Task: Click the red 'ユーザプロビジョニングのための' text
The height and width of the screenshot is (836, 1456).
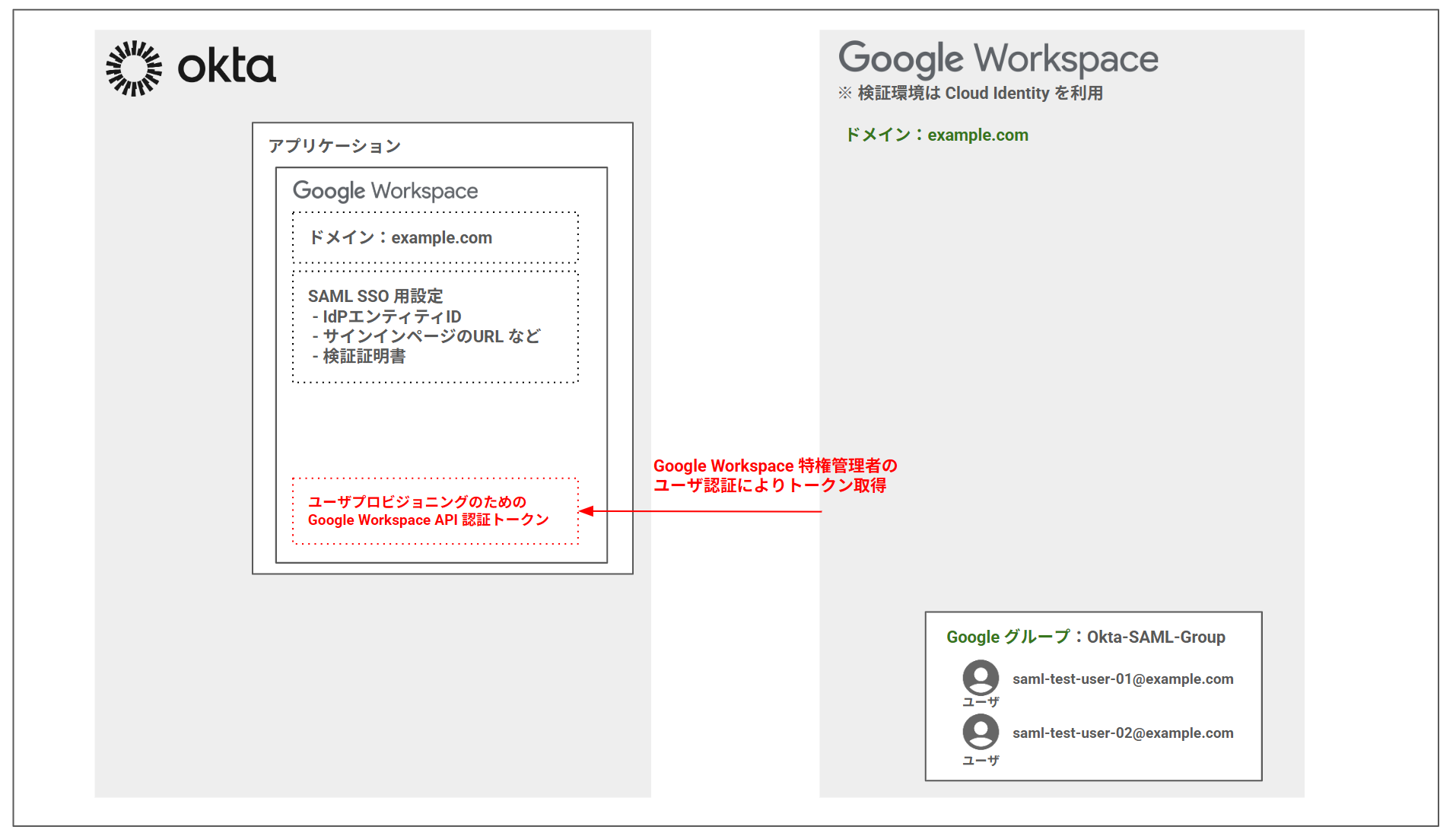Action: pyautogui.click(x=417, y=502)
